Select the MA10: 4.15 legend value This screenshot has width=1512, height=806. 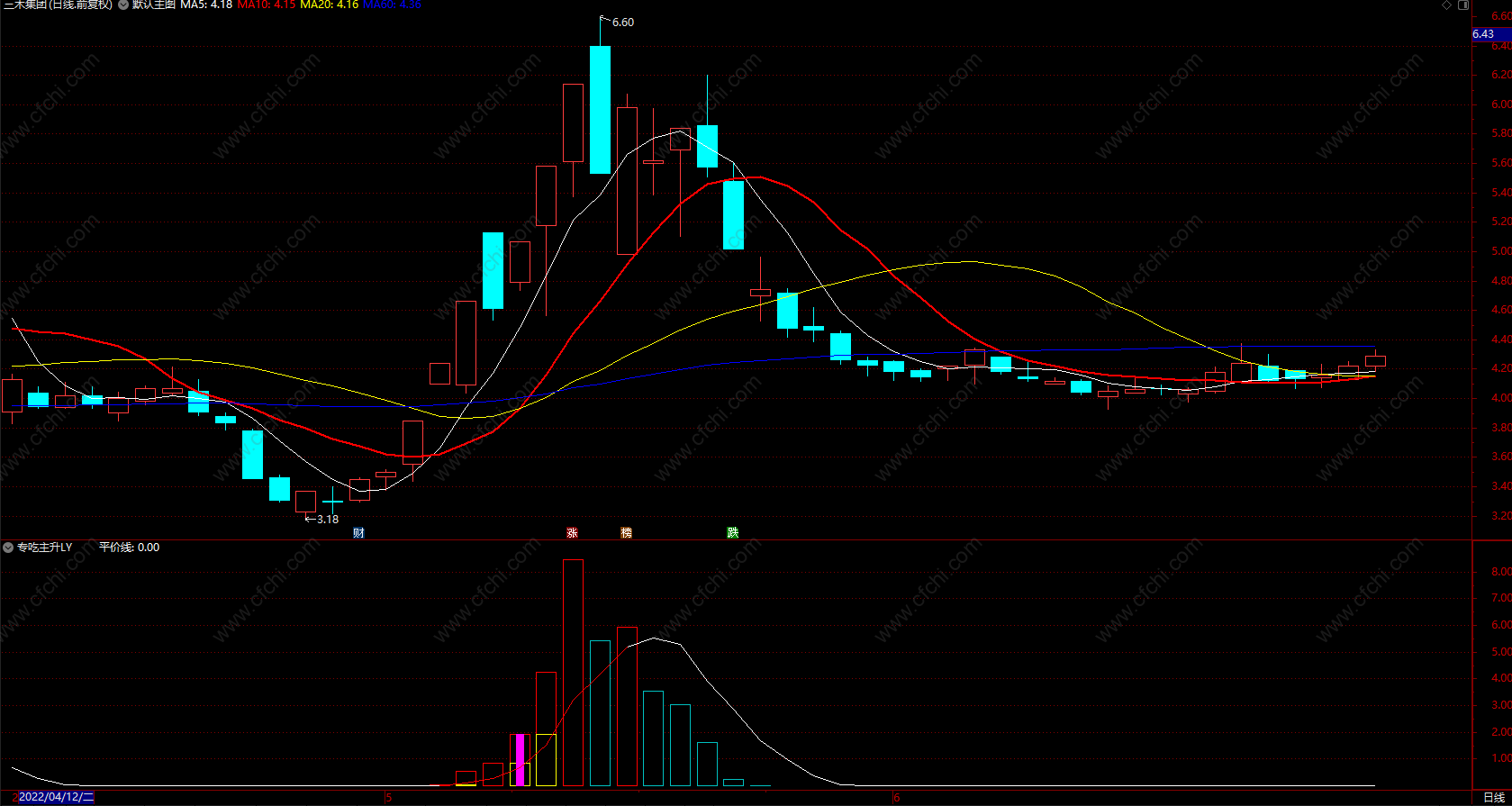267,5
